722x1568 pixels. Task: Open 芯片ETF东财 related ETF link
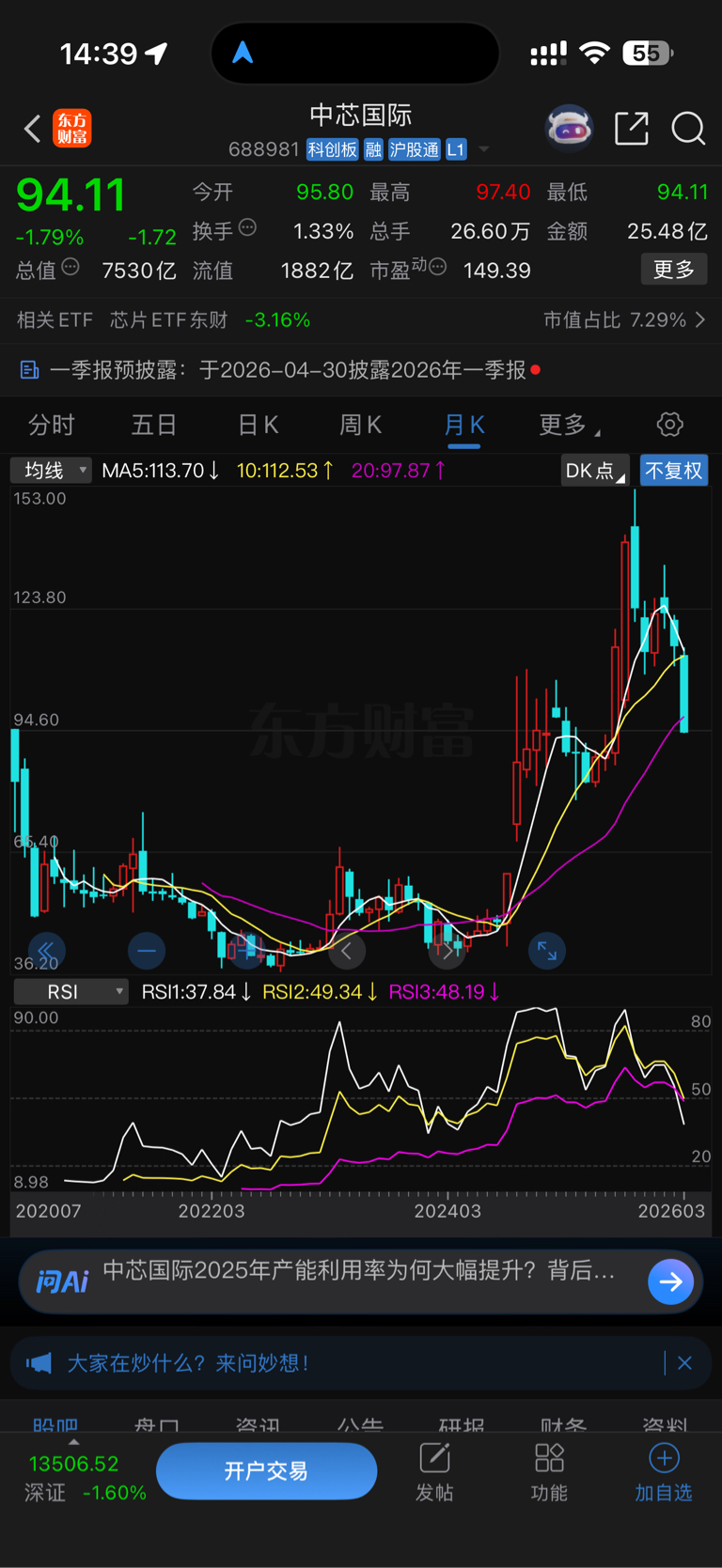(168, 320)
